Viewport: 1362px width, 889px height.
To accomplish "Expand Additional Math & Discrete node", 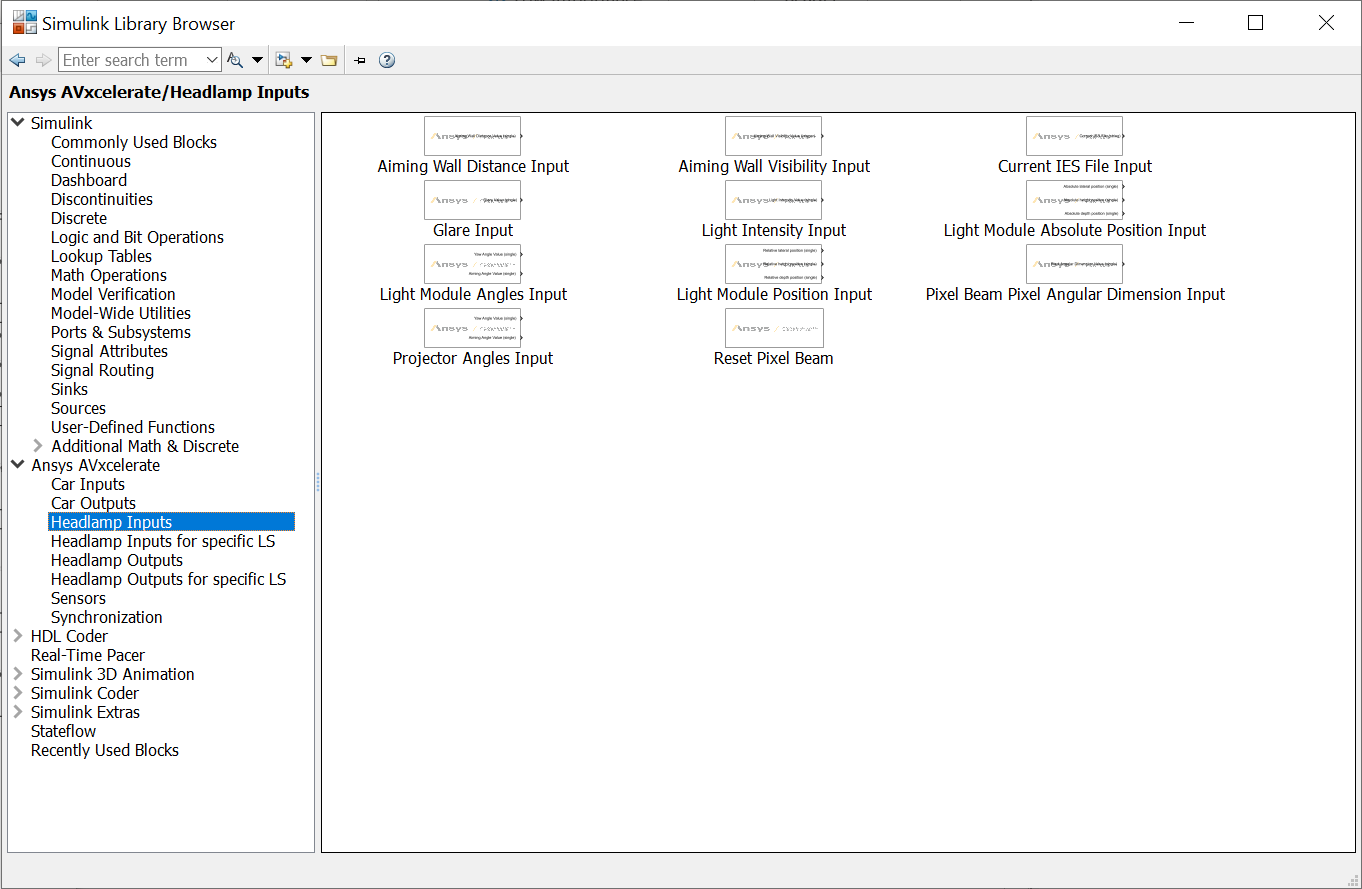I will (38, 446).
